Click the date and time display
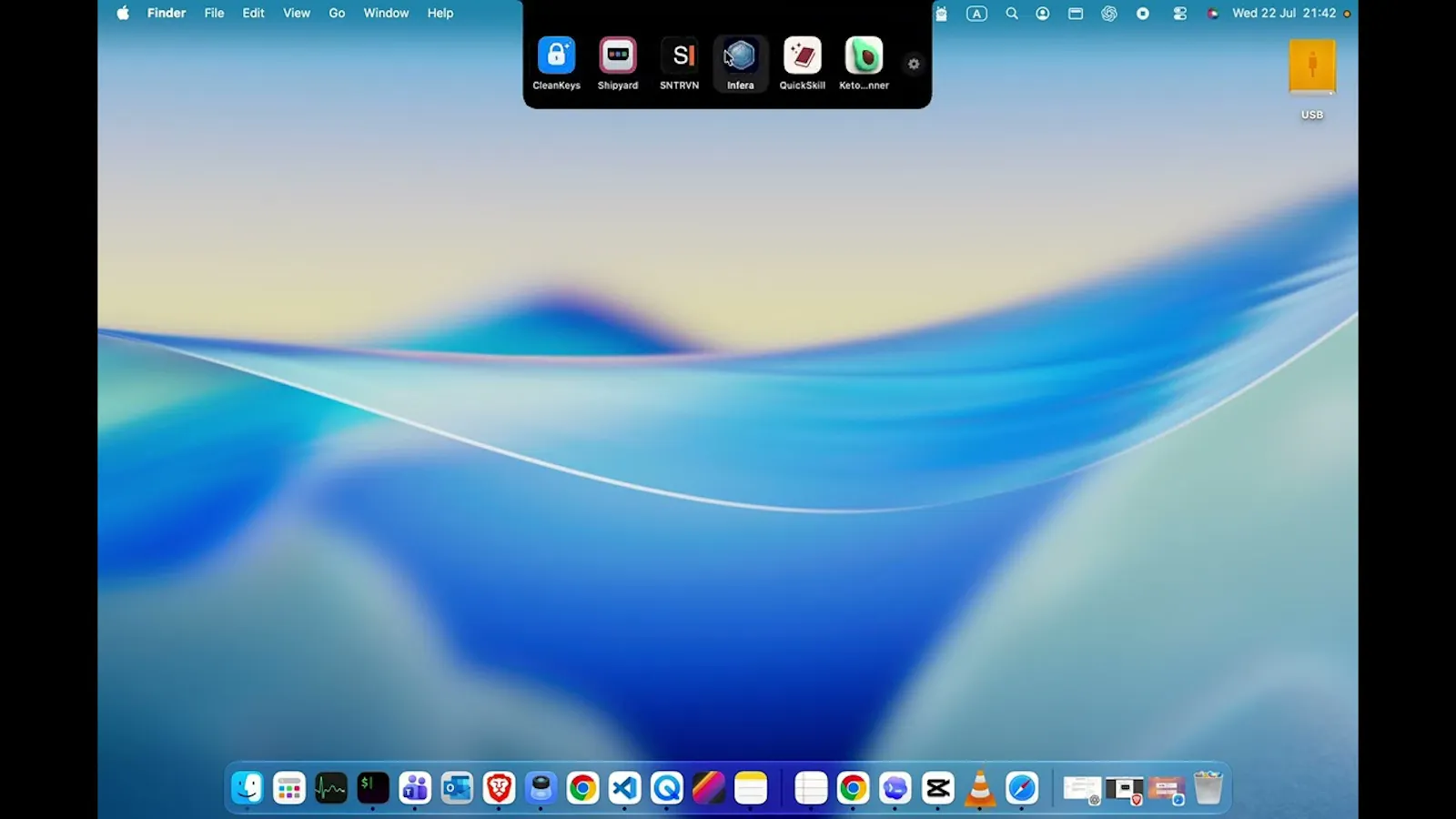This screenshot has width=1456, height=819. [1284, 13]
